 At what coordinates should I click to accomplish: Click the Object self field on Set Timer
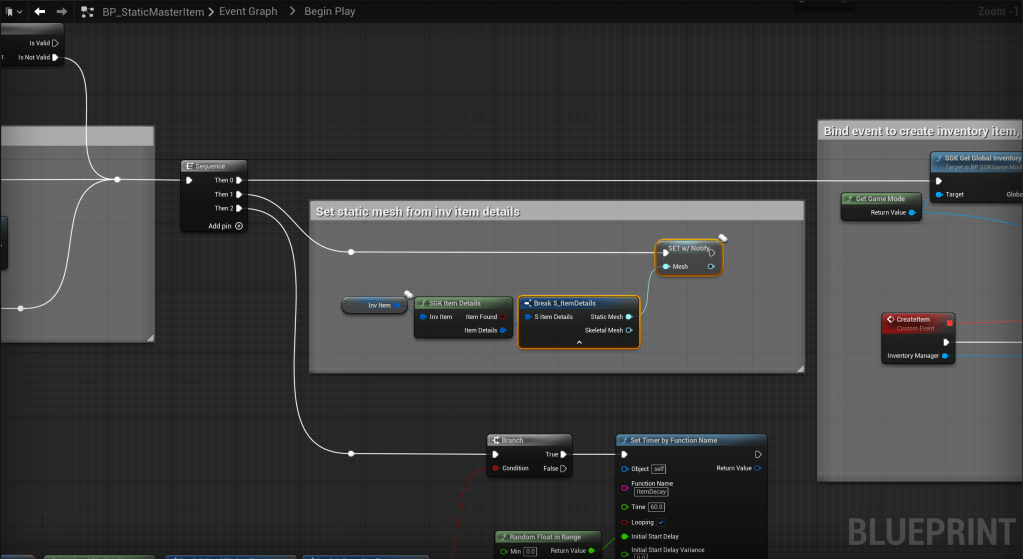pos(658,468)
